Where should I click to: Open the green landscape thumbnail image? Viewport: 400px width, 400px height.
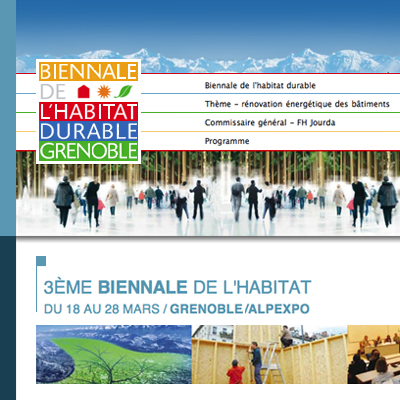[x=114, y=354]
